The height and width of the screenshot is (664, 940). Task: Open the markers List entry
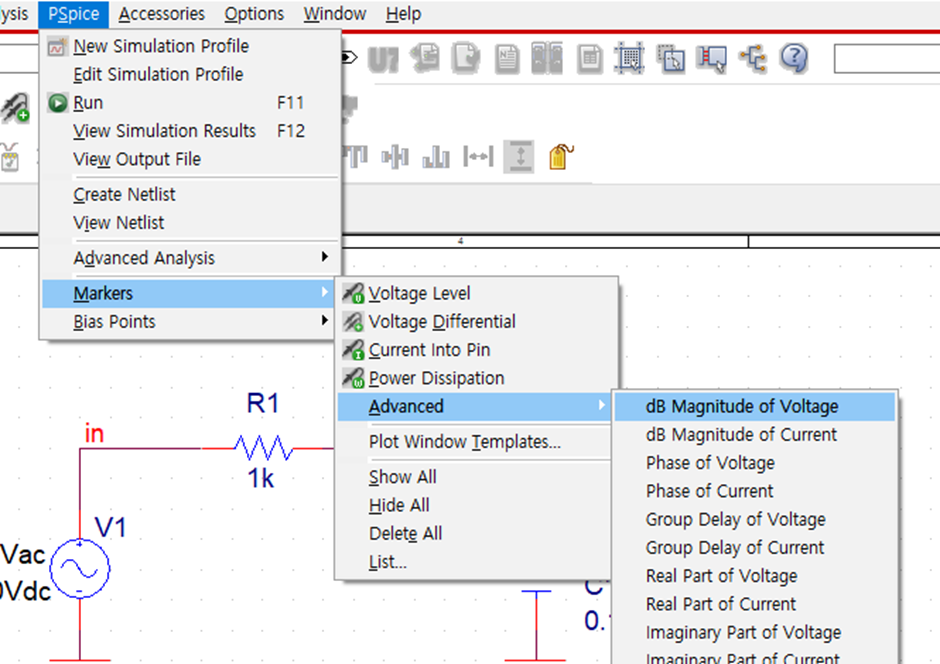pyautogui.click(x=475, y=562)
